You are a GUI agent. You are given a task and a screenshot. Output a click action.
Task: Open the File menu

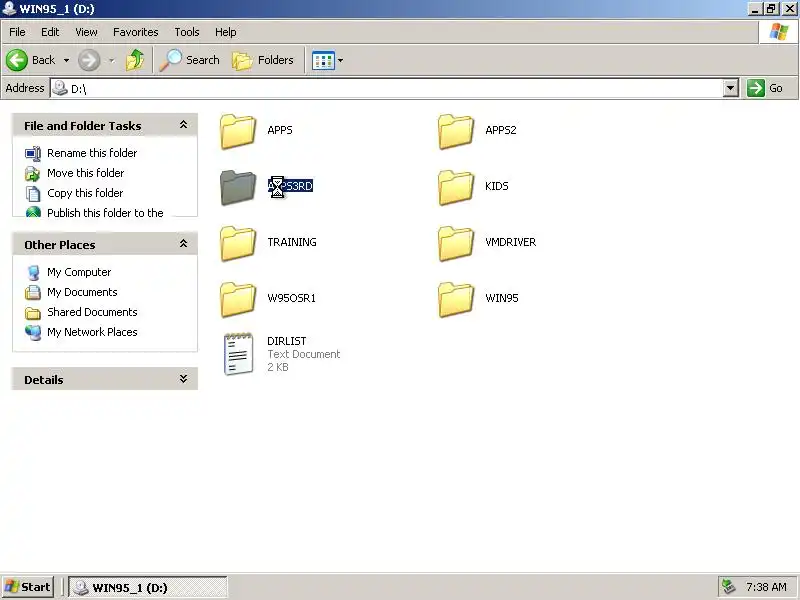click(17, 32)
